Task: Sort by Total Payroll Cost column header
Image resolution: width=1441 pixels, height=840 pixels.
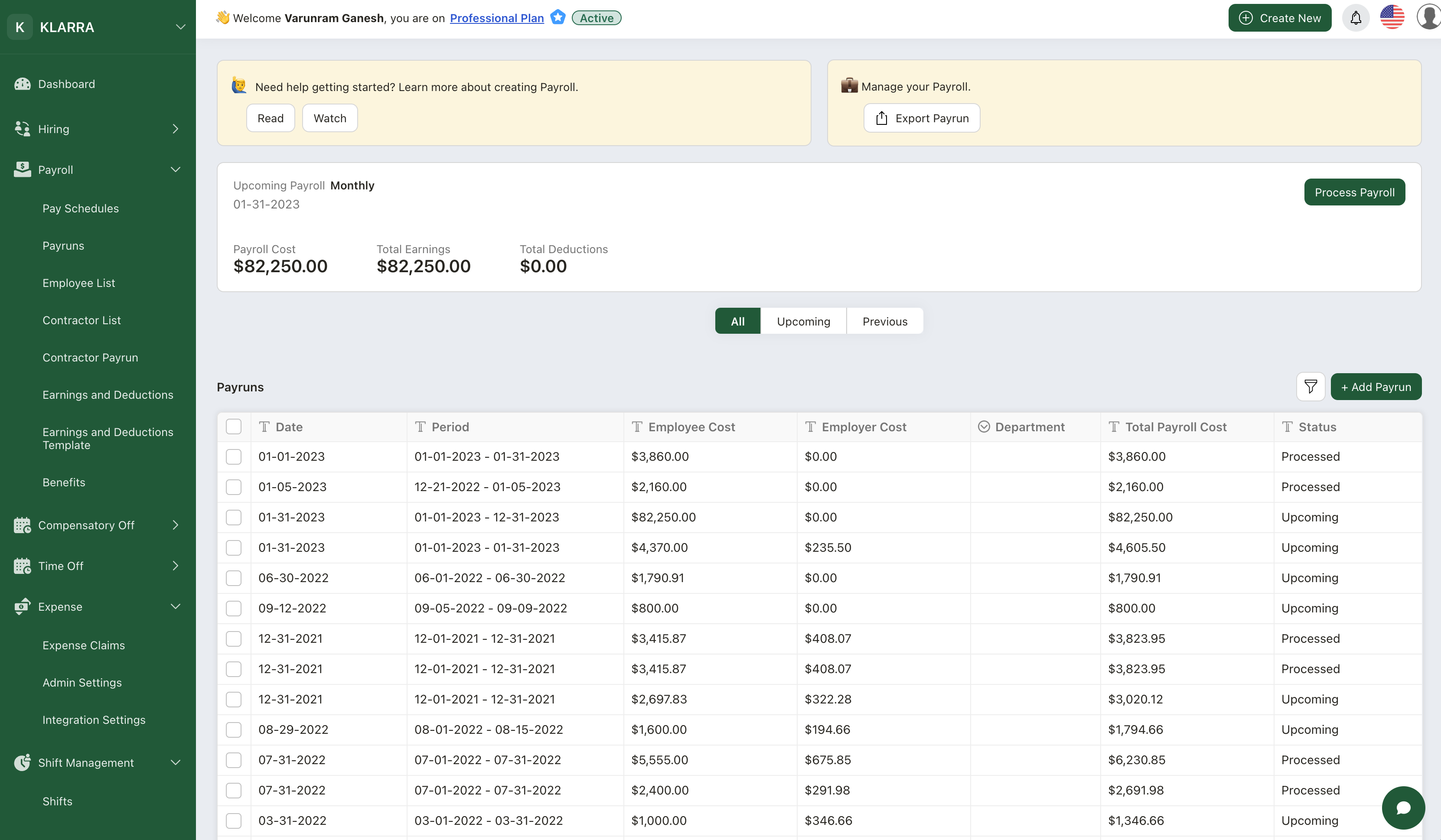Action: tap(1175, 427)
